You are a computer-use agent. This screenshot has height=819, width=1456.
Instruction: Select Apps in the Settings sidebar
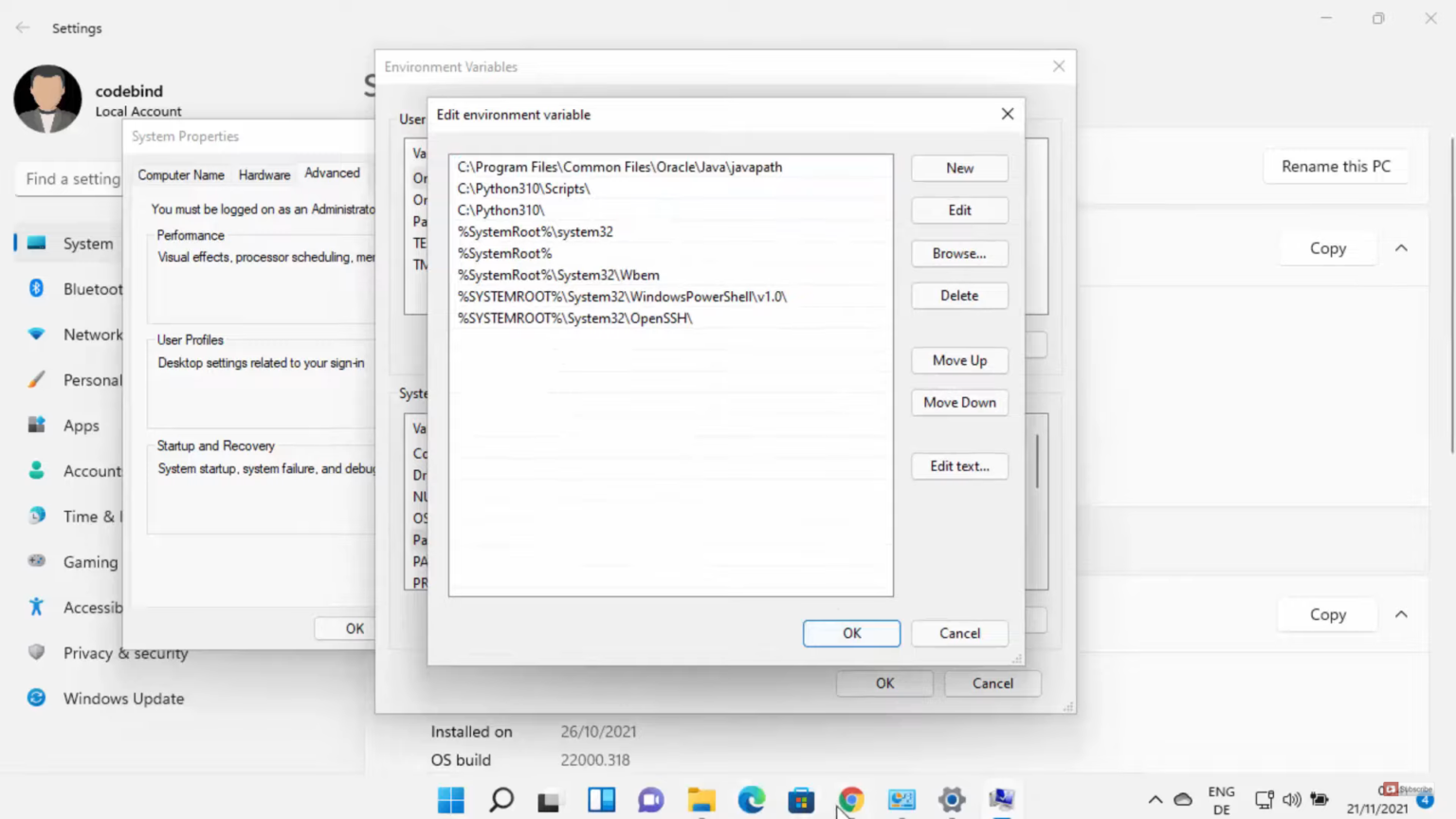coord(81,425)
